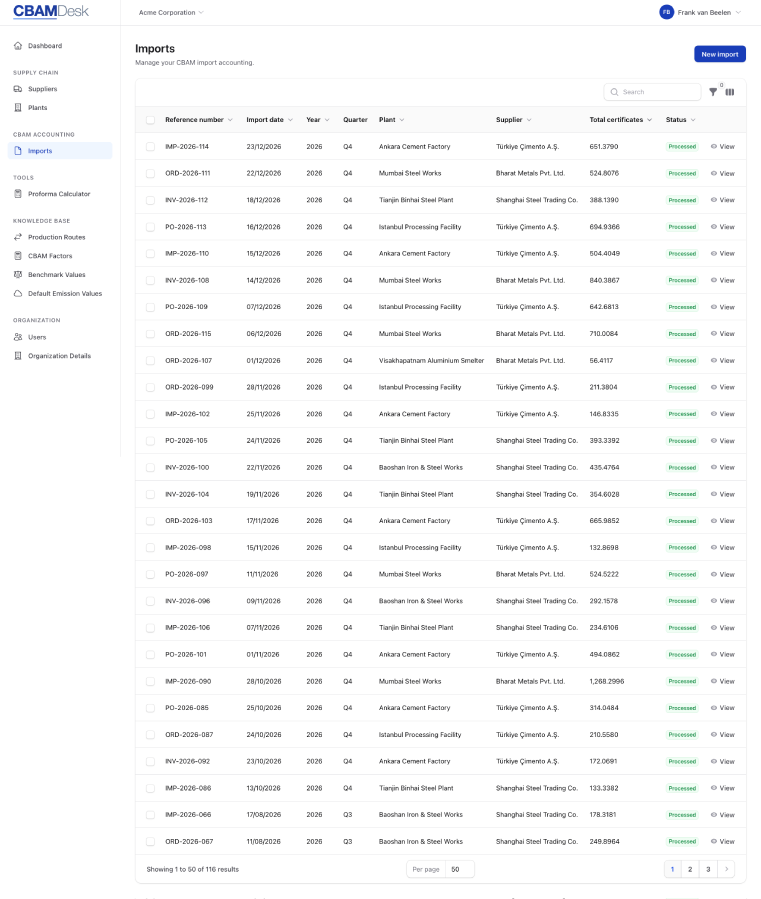
Task: Open Plants under Supply Chain
Action: pos(37,108)
